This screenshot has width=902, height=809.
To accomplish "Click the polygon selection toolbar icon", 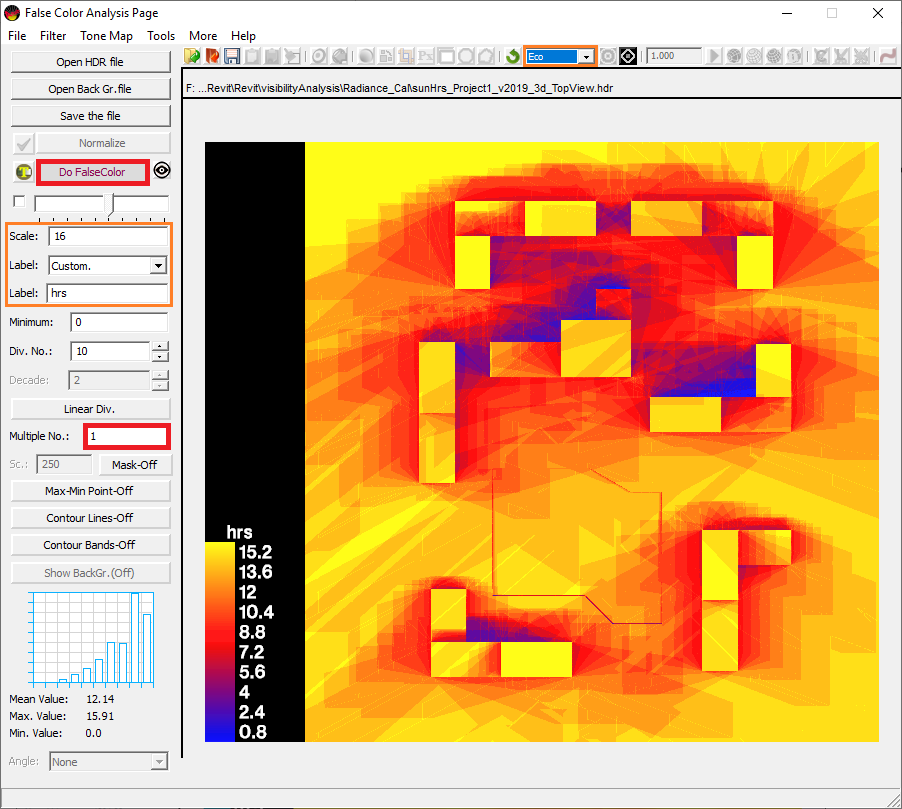I will click(x=486, y=56).
